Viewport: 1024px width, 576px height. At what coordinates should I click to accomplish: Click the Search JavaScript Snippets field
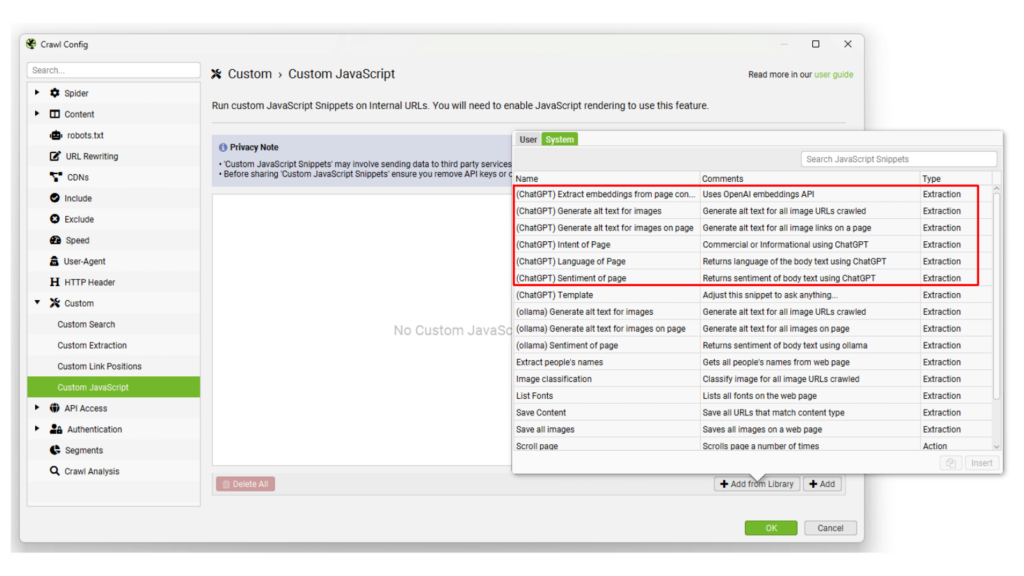(899, 159)
